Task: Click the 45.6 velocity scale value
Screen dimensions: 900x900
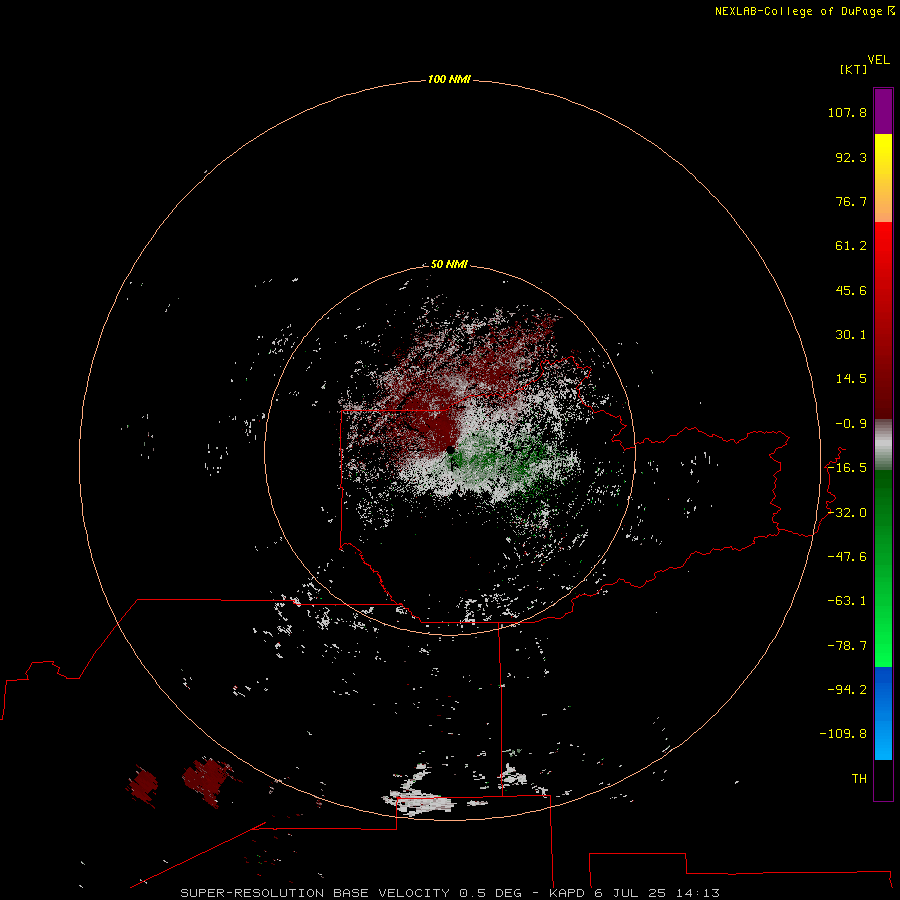Action: [851, 290]
